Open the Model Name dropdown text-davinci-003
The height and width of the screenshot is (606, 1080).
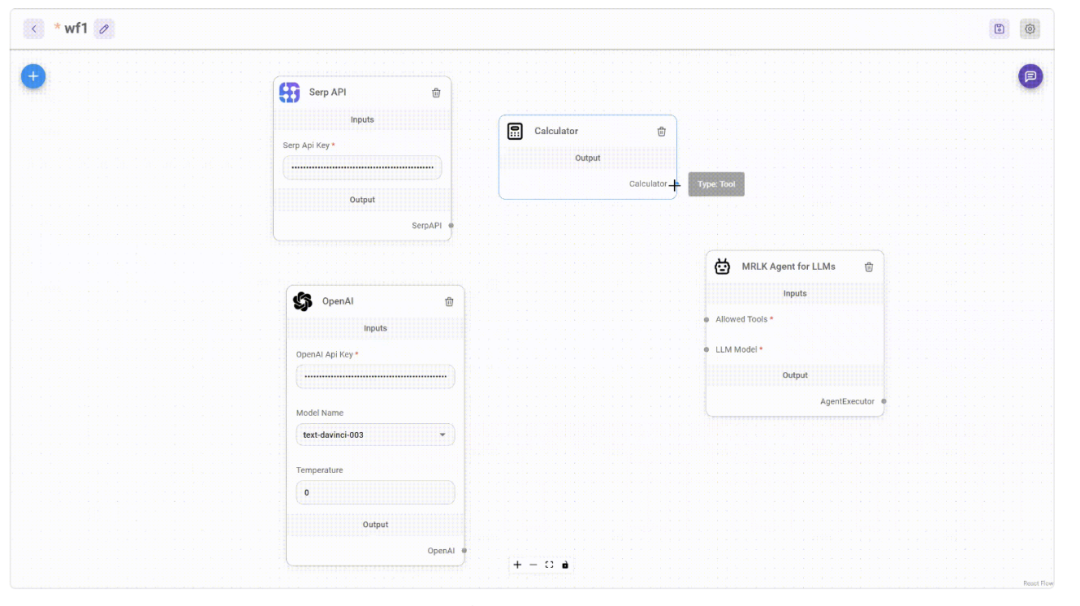click(x=375, y=435)
